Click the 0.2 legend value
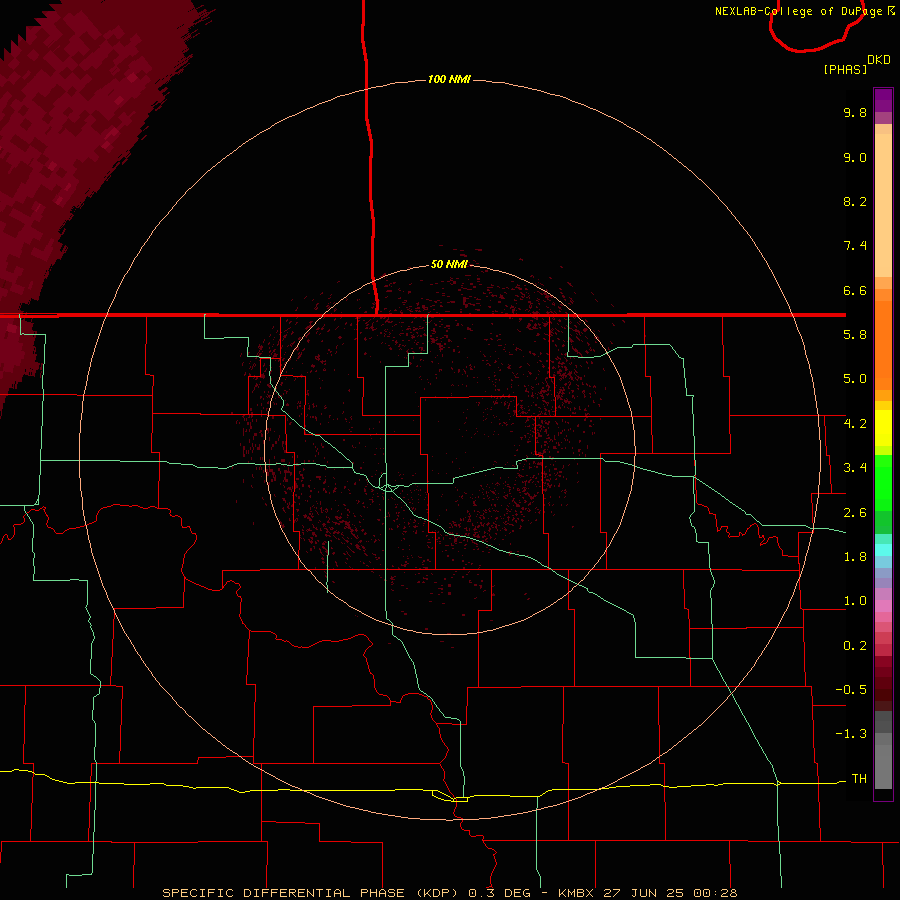The height and width of the screenshot is (900, 900). [x=855, y=646]
